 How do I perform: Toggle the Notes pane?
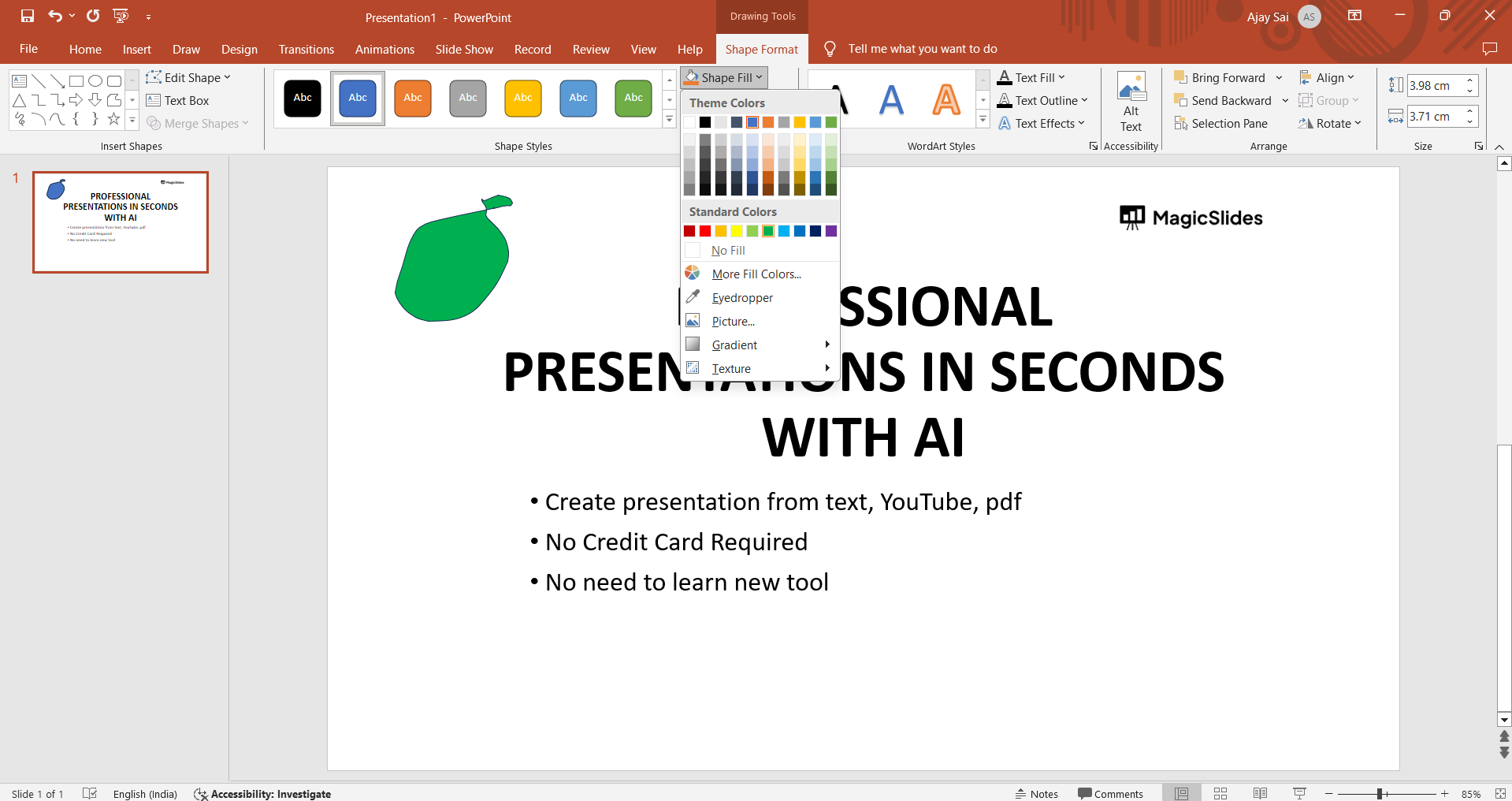(1036, 794)
